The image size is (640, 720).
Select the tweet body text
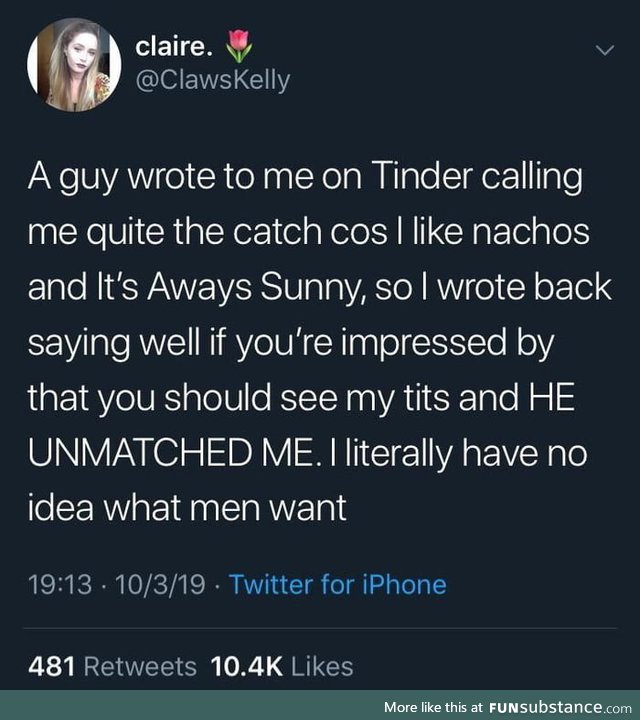[x=320, y=343]
